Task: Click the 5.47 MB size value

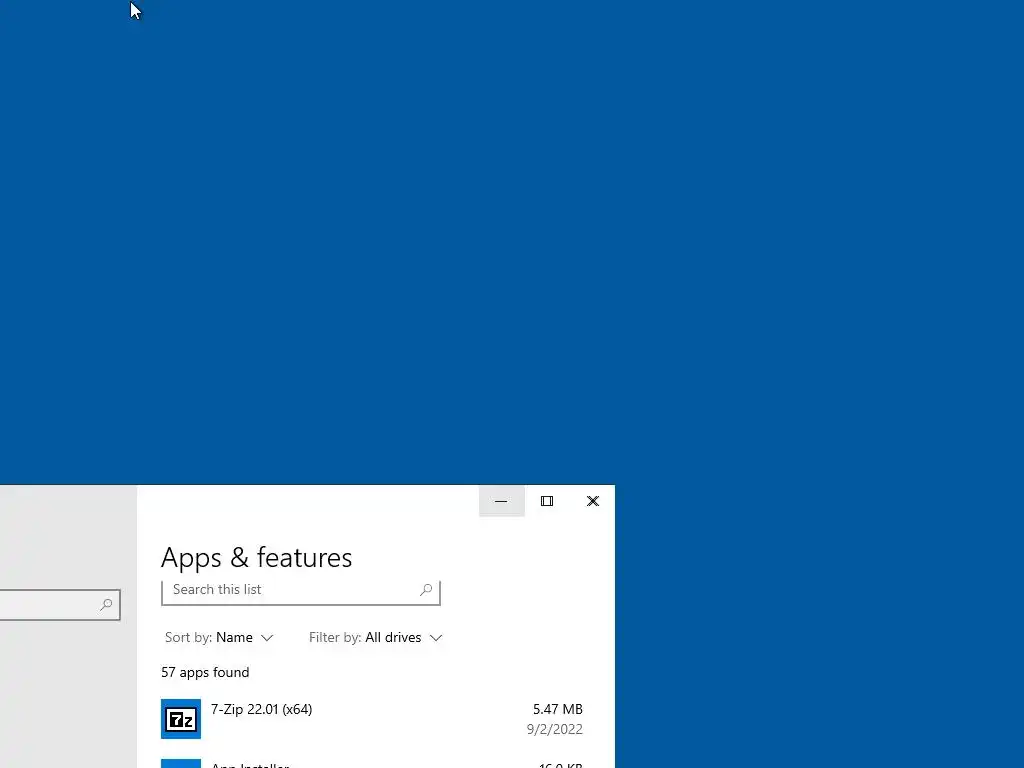Action: click(558, 709)
